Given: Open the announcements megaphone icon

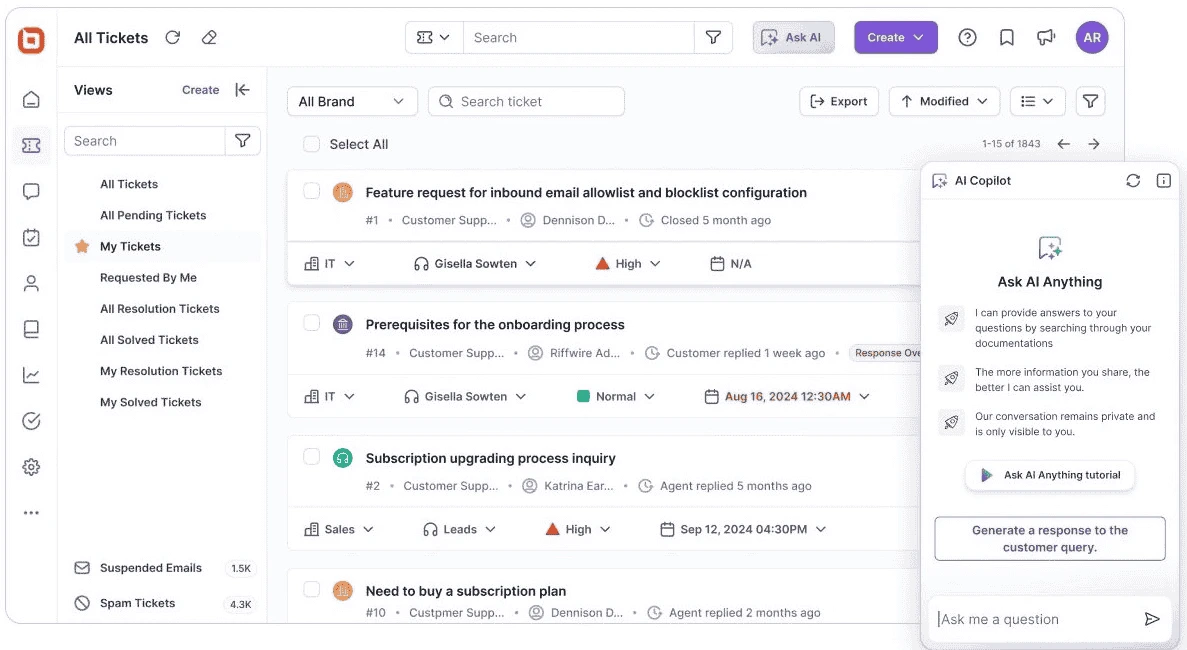Looking at the screenshot, I should [1046, 37].
